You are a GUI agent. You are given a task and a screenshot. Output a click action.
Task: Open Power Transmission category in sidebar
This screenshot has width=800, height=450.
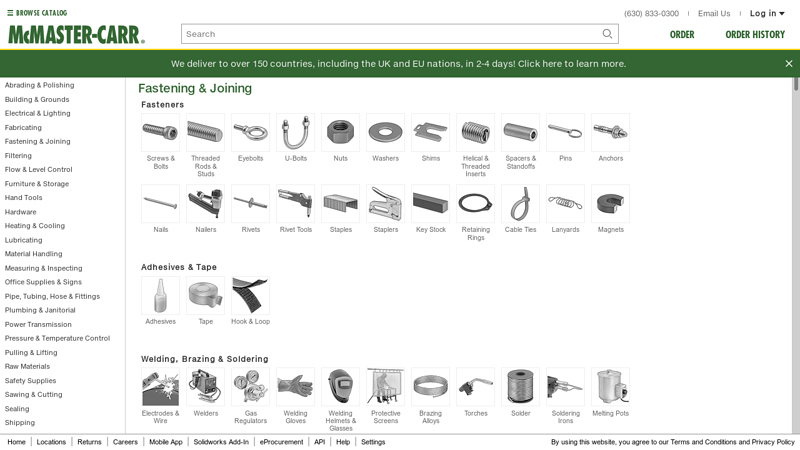[38, 324]
